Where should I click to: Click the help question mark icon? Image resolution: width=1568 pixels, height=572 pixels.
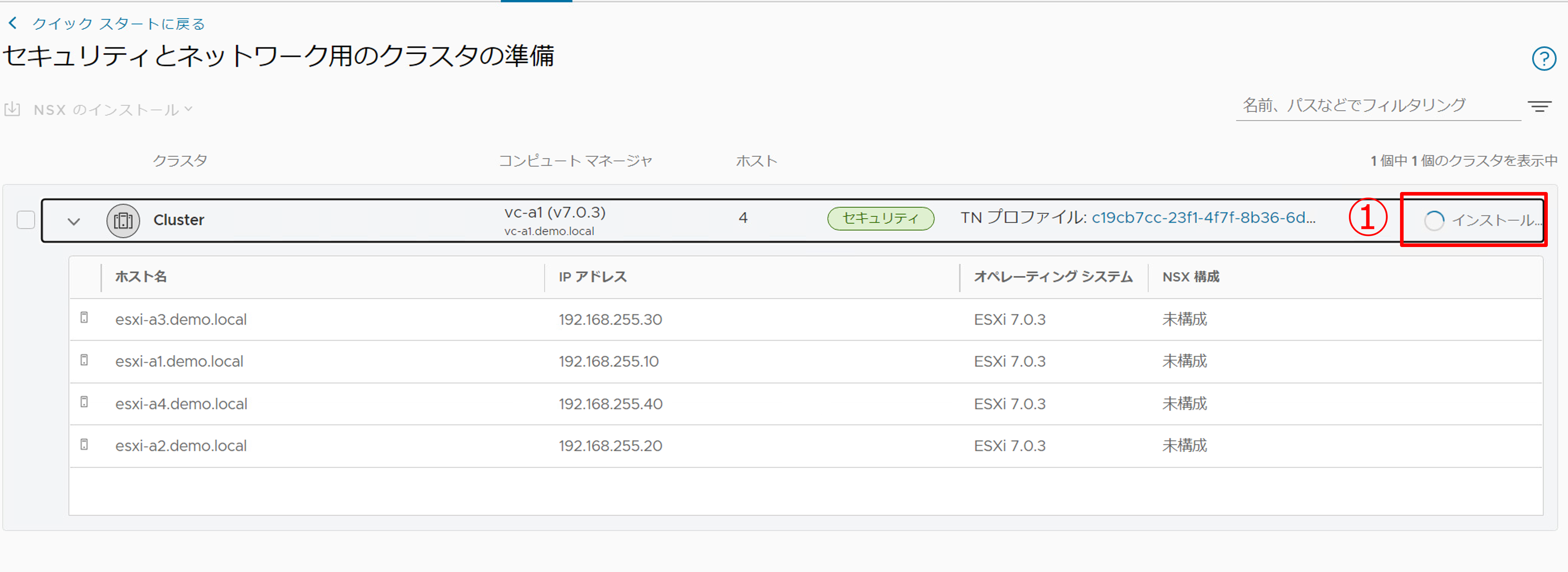tap(1544, 59)
